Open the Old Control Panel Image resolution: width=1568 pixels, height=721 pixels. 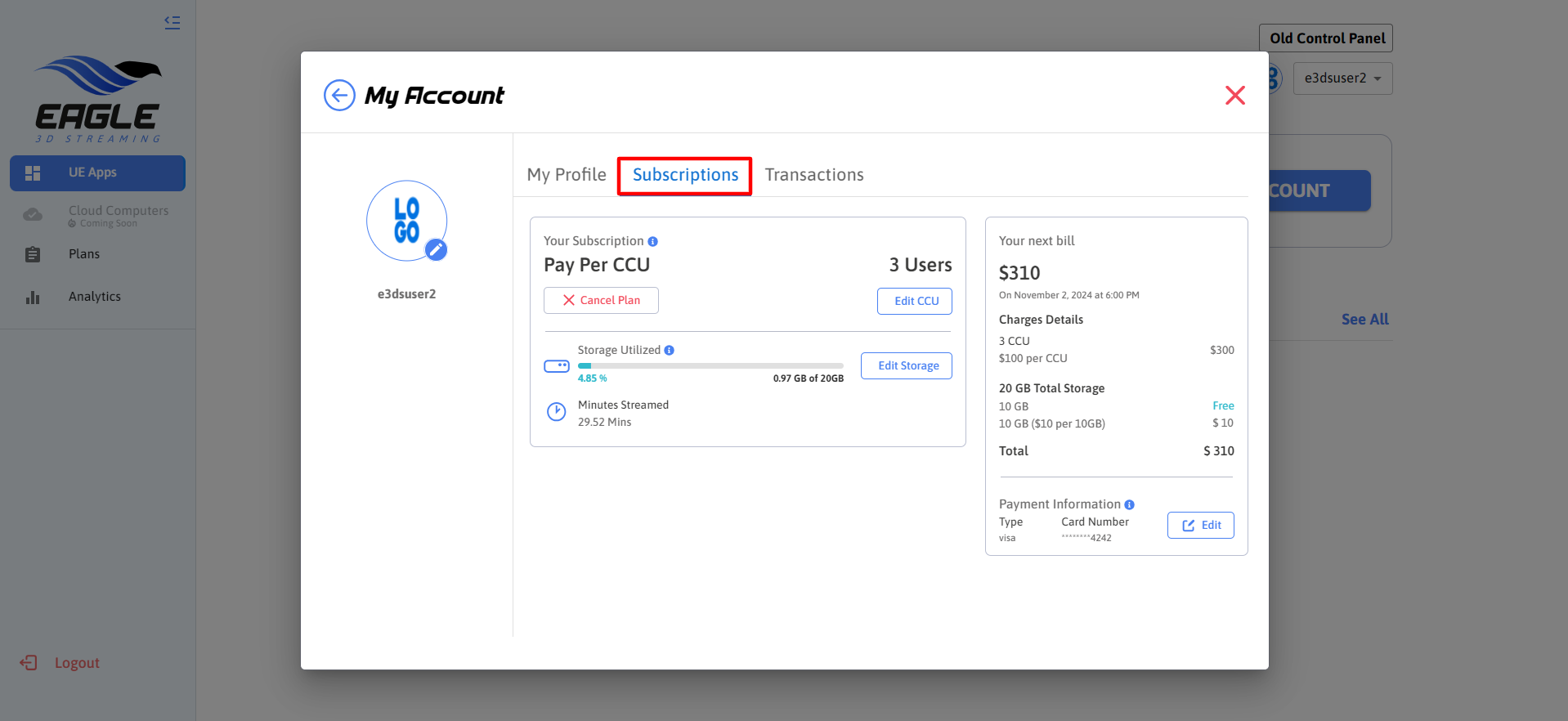coord(1326,38)
